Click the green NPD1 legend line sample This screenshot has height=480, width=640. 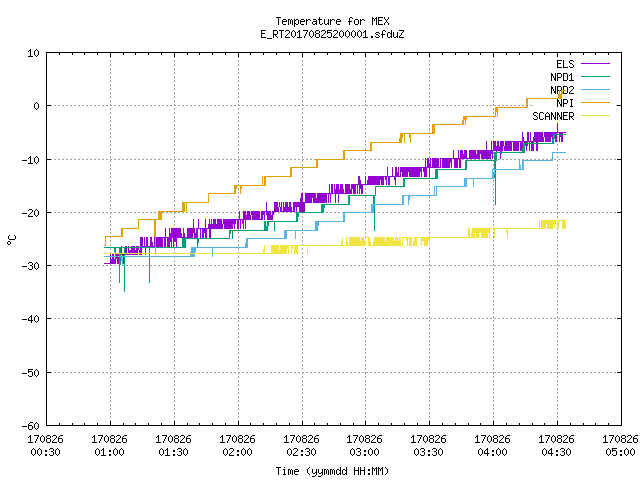595,77
